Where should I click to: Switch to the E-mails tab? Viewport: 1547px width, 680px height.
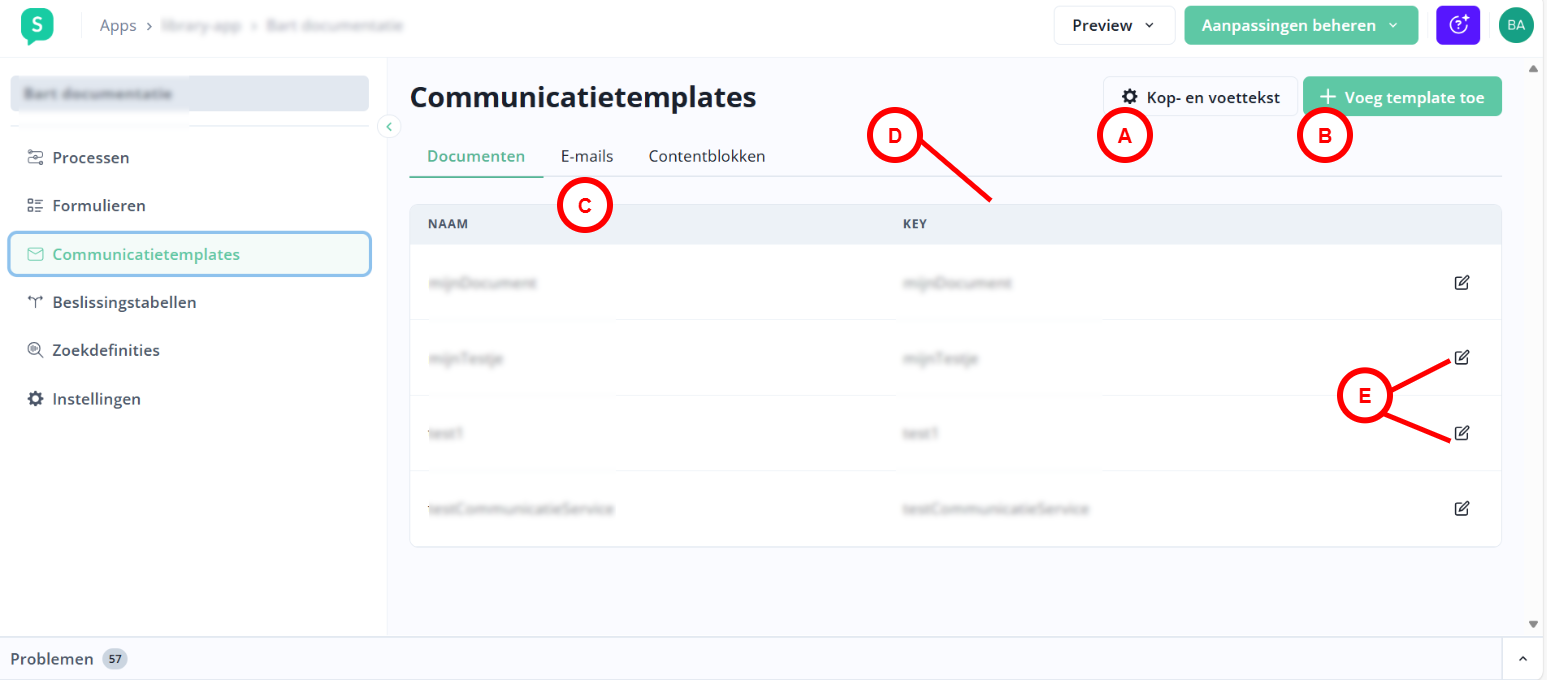(x=587, y=156)
